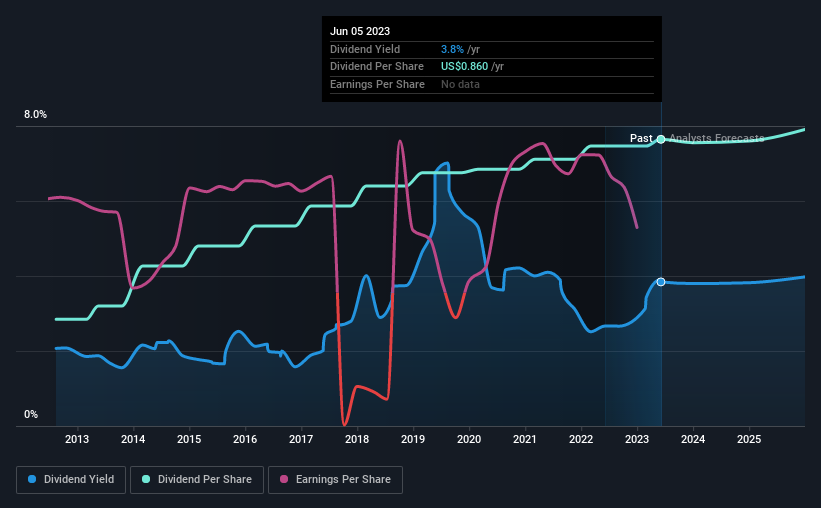Click the teal data point marker near Past
Screen dimensions: 821x508
coord(661,139)
